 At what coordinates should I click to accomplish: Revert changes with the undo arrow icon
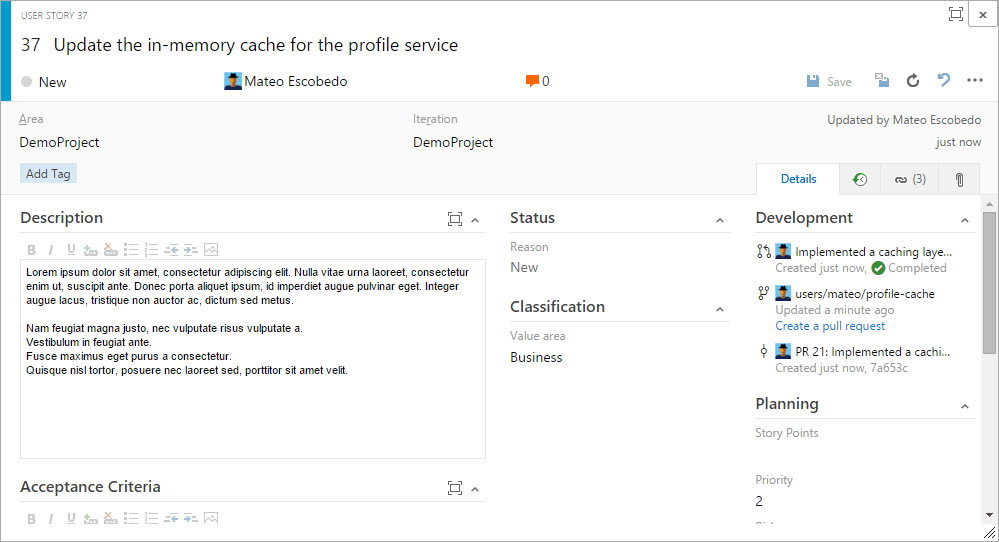944,80
